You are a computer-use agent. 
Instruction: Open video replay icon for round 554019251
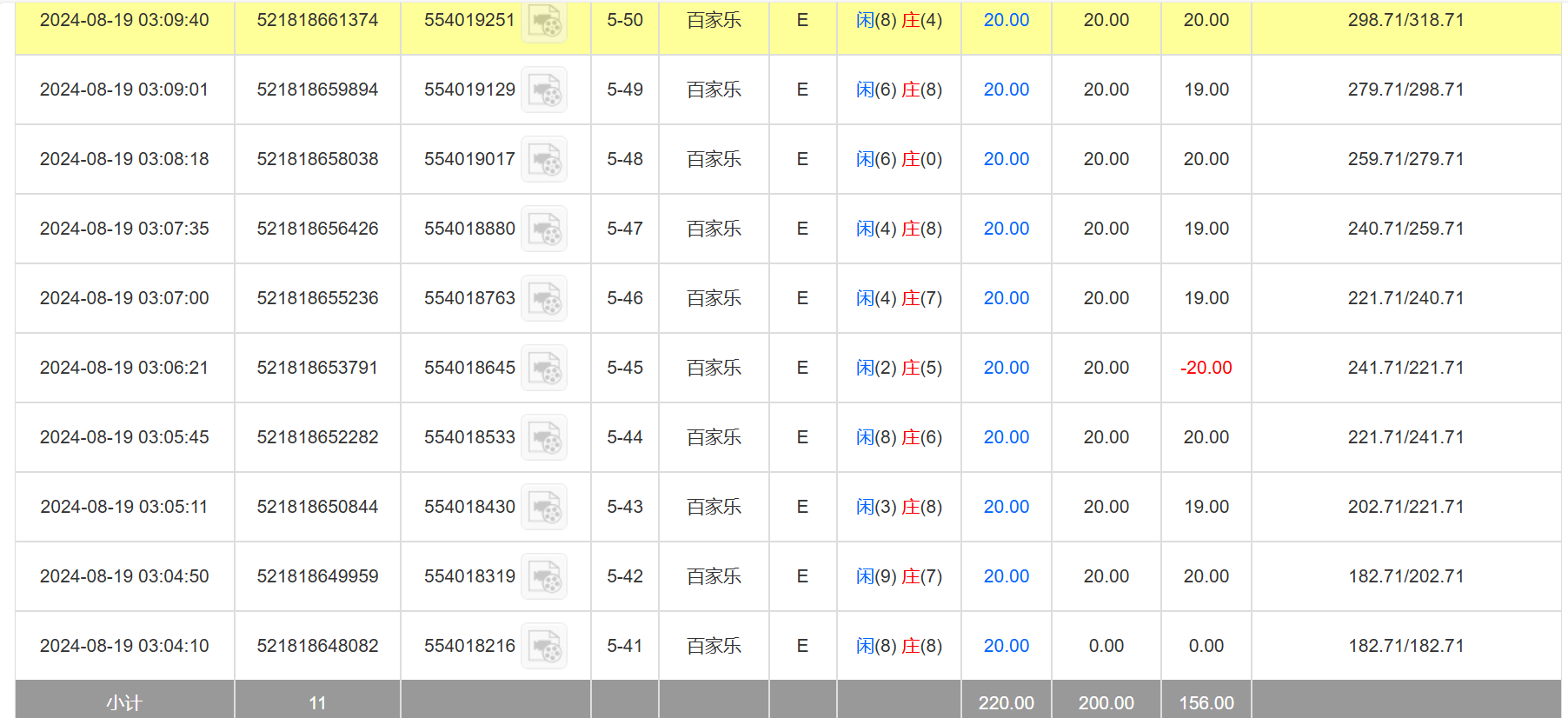544,21
